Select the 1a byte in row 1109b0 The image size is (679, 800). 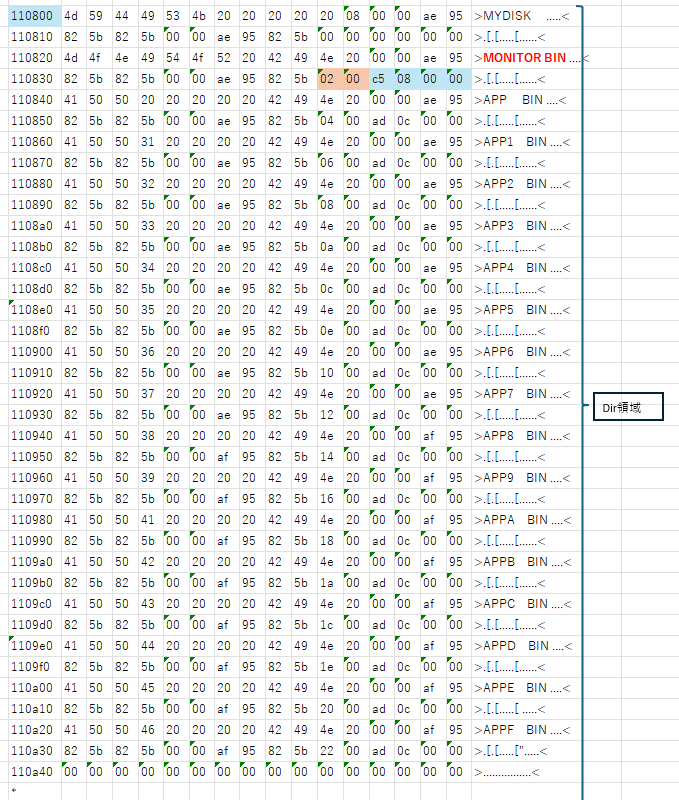pos(330,582)
